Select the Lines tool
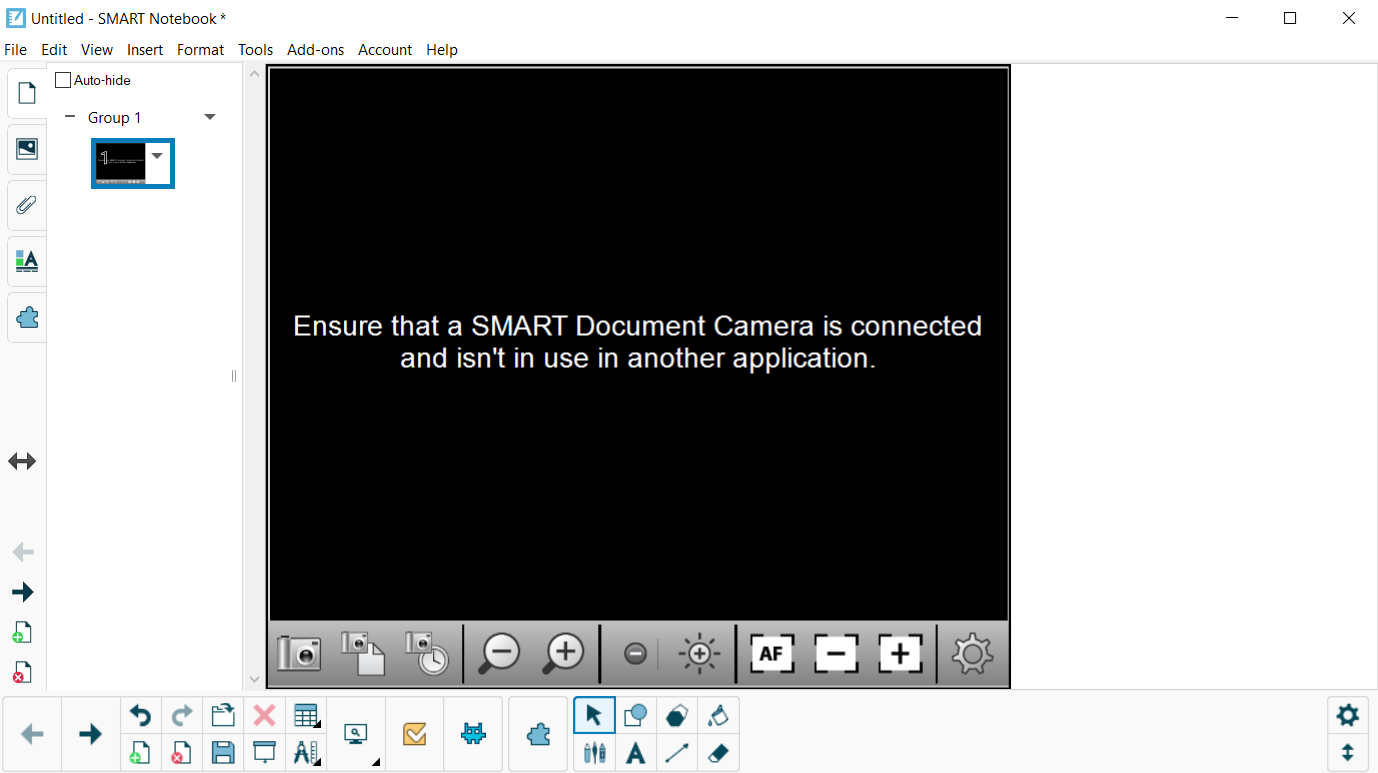 [x=677, y=753]
